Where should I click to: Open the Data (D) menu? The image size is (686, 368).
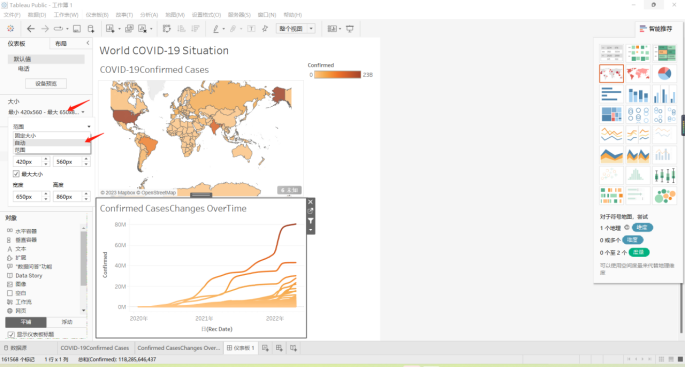pyautogui.click(x=37, y=15)
